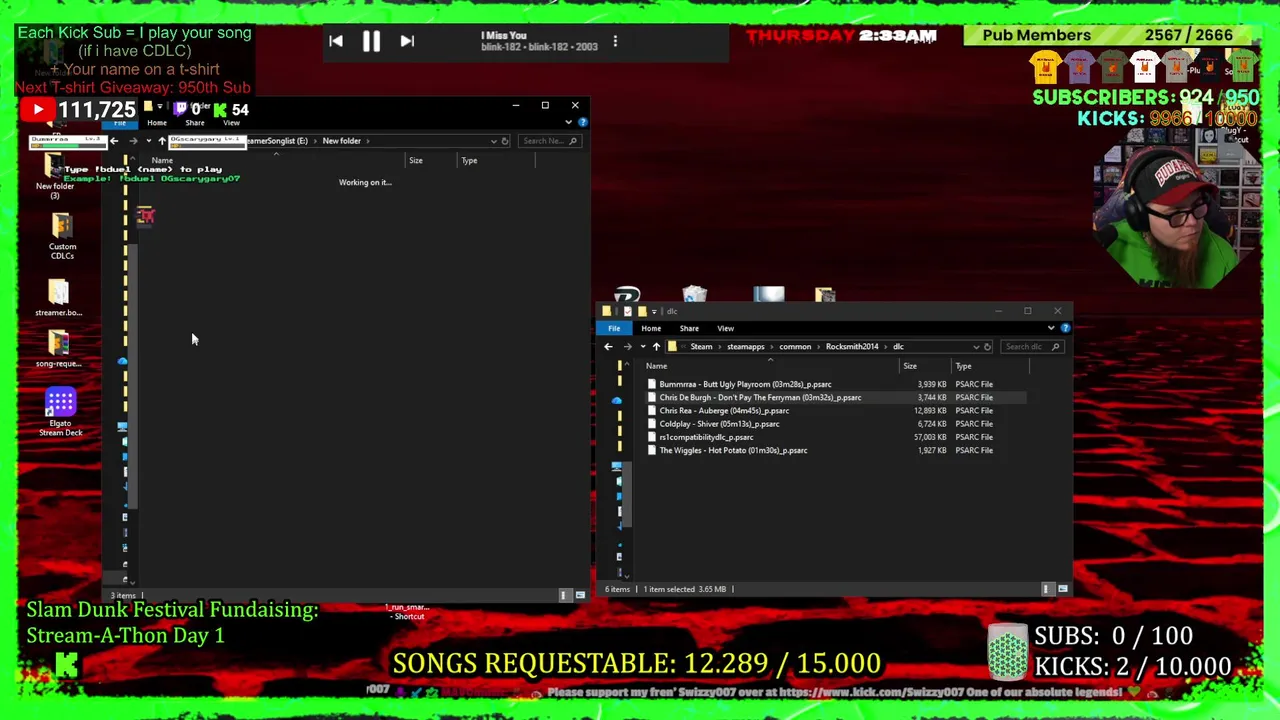Click common in the address breadcrumb
The image size is (1280, 720).
(x=795, y=347)
